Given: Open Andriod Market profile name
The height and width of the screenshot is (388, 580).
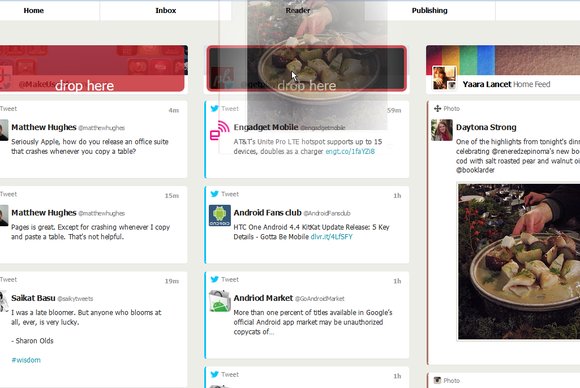Looking at the screenshot, I should (x=263, y=298).
